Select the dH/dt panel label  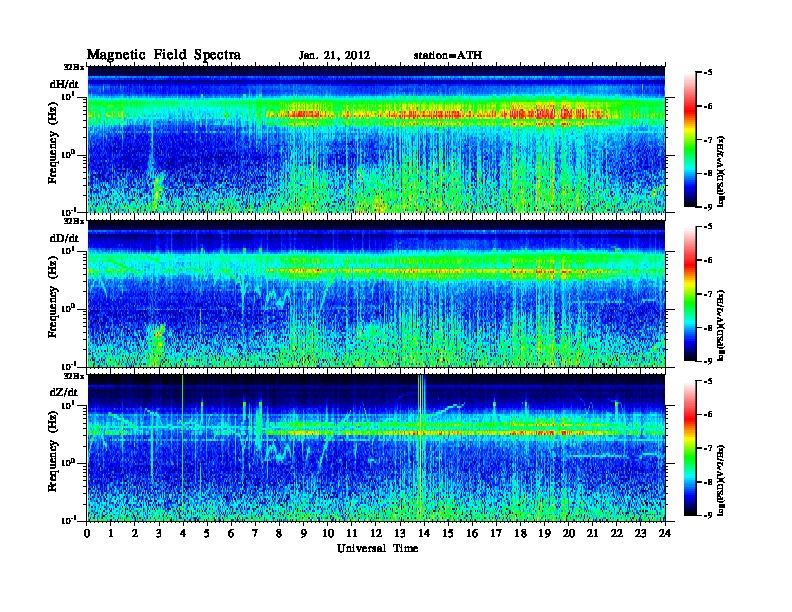pos(64,84)
